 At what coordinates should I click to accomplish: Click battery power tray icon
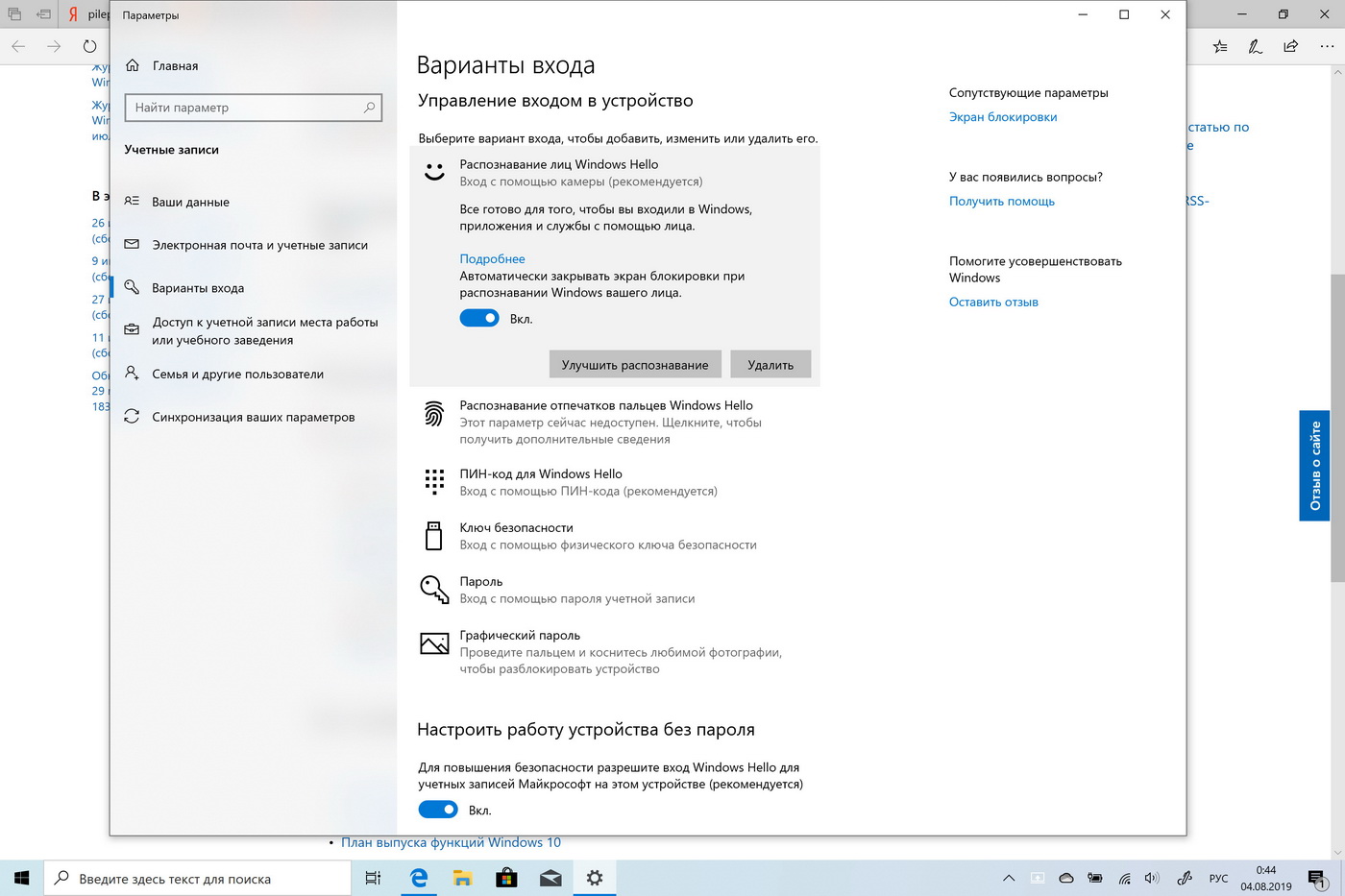(1095, 878)
